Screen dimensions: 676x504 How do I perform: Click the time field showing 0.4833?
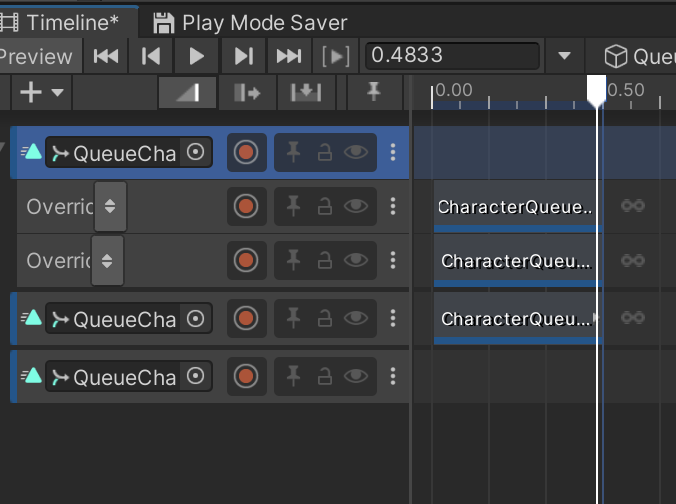point(453,56)
